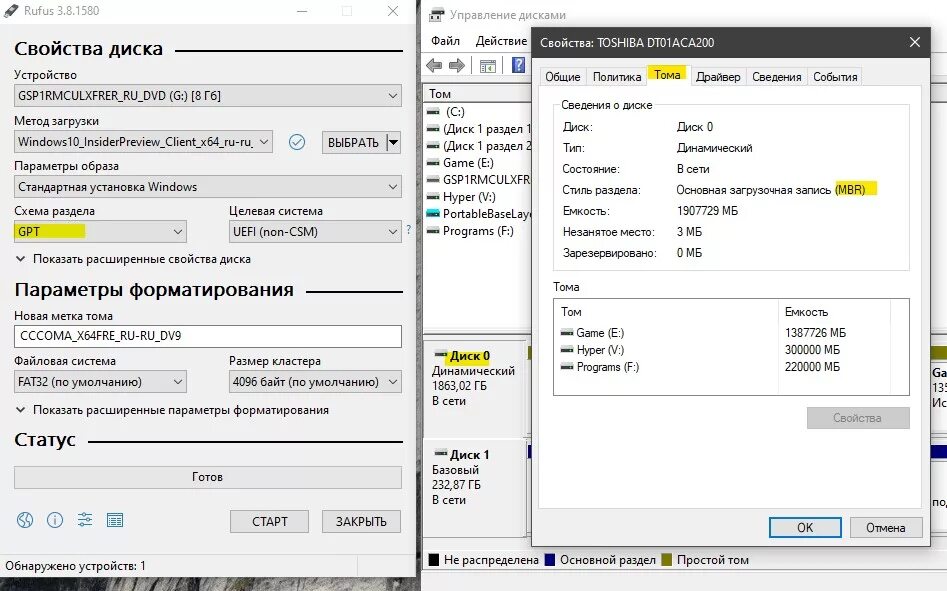This screenshot has width=947, height=591.
Task: Click the checksum checkmark icon in Rufus
Action: (297, 142)
